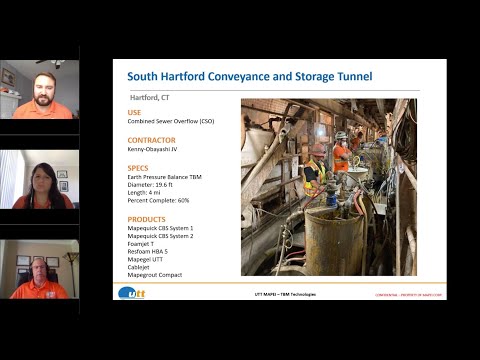
Task: Select the woman participant's video tile
Action: pos(39,179)
